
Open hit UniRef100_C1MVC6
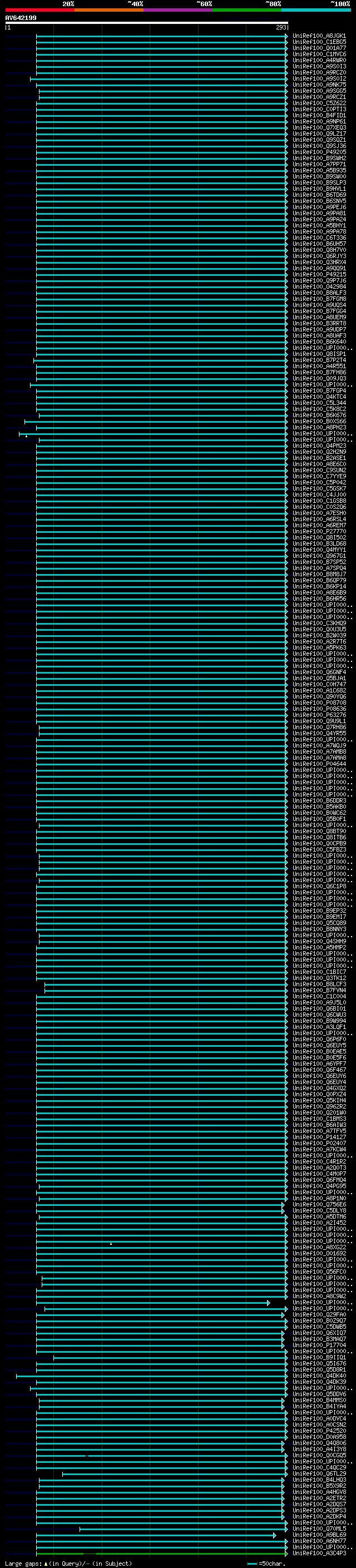[319, 54]
